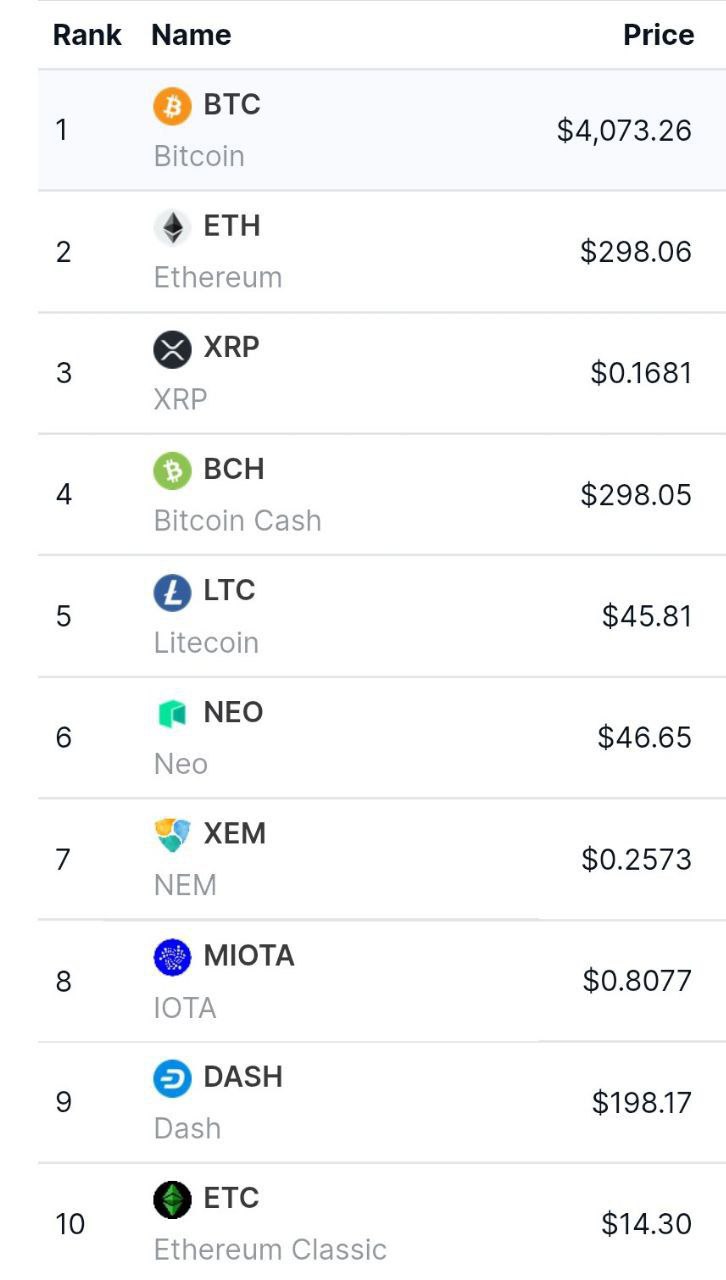Click the $198.17 Dash price

tap(642, 1103)
